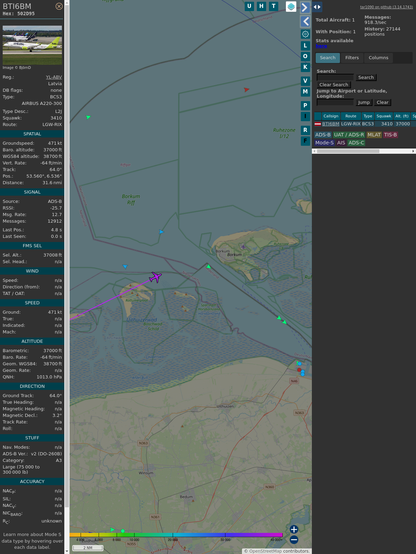416x554 pixels.
Task: Sort table by Type column
Action: click(x=368, y=116)
